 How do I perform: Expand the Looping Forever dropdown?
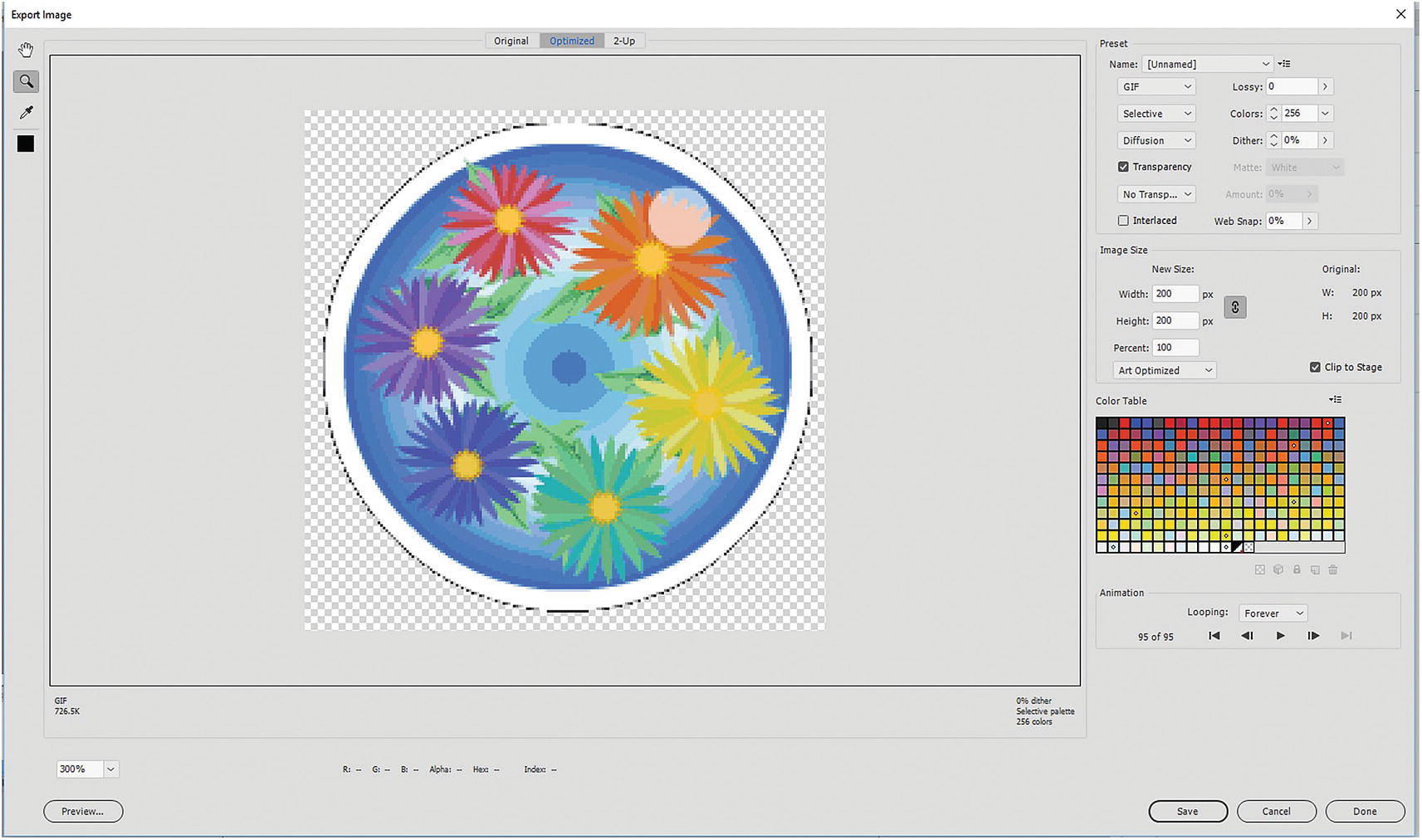[x=1273, y=613]
